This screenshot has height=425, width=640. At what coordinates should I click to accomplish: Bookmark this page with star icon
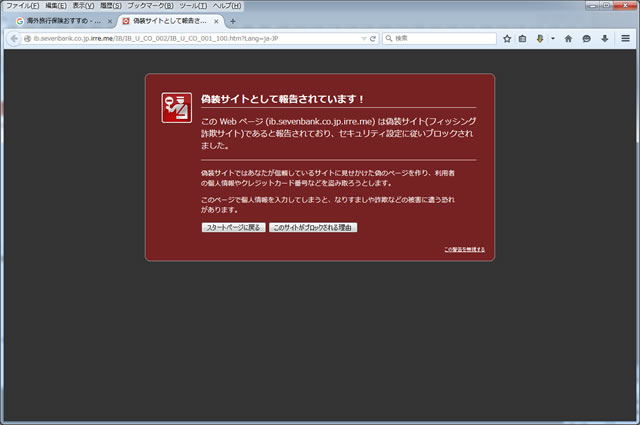[x=507, y=38]
